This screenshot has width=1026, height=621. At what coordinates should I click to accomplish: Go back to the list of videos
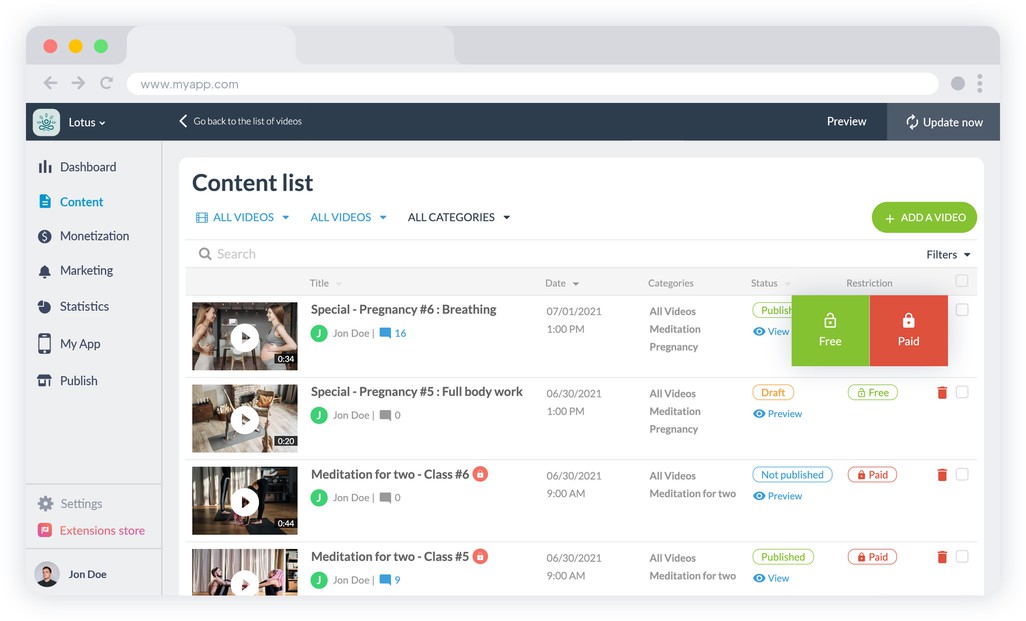[240, 121]
